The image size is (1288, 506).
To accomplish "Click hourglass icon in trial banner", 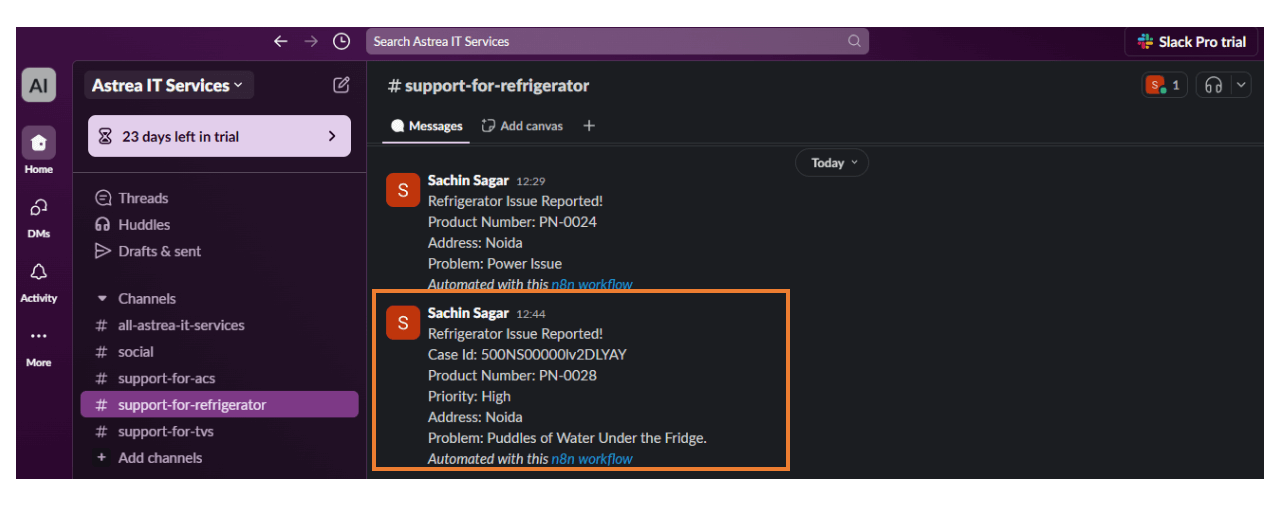I will (106, 137).
